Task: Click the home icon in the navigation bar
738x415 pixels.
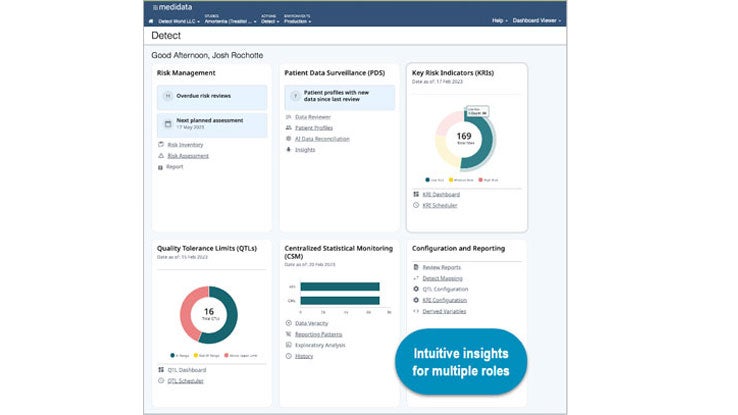Action: tap(151, 21)
